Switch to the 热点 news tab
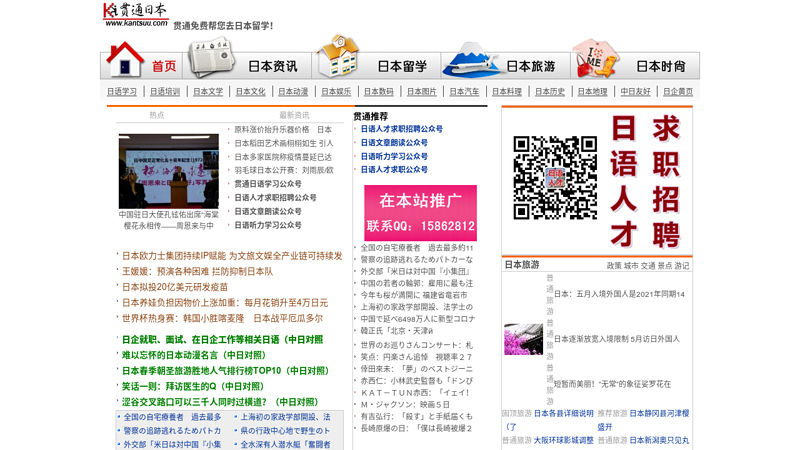Image resolution: width=800 pixels, height=450 pixels. pyautogui.click(x=157, y=115)
